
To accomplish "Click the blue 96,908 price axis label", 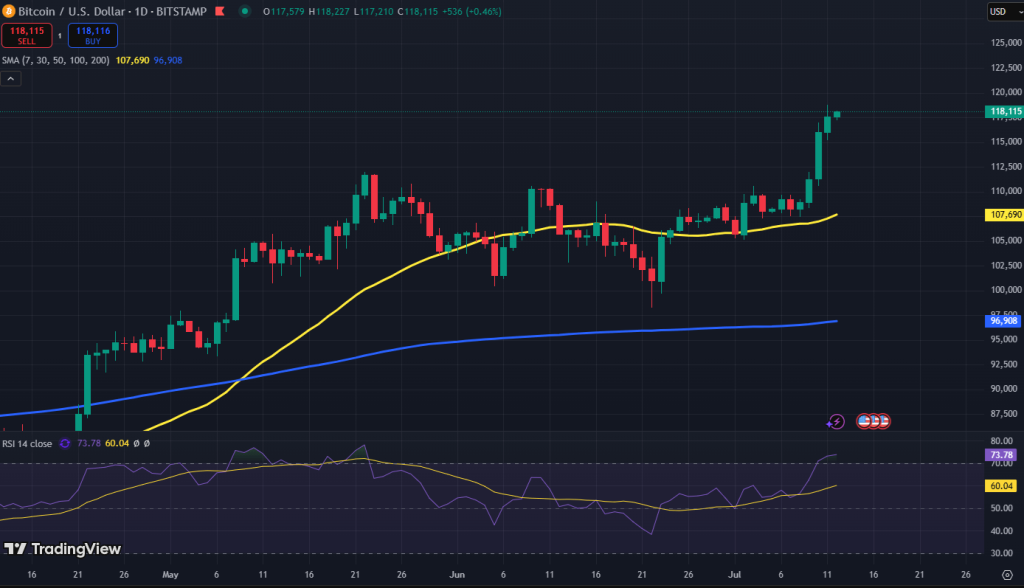I will coord(1002,321).
